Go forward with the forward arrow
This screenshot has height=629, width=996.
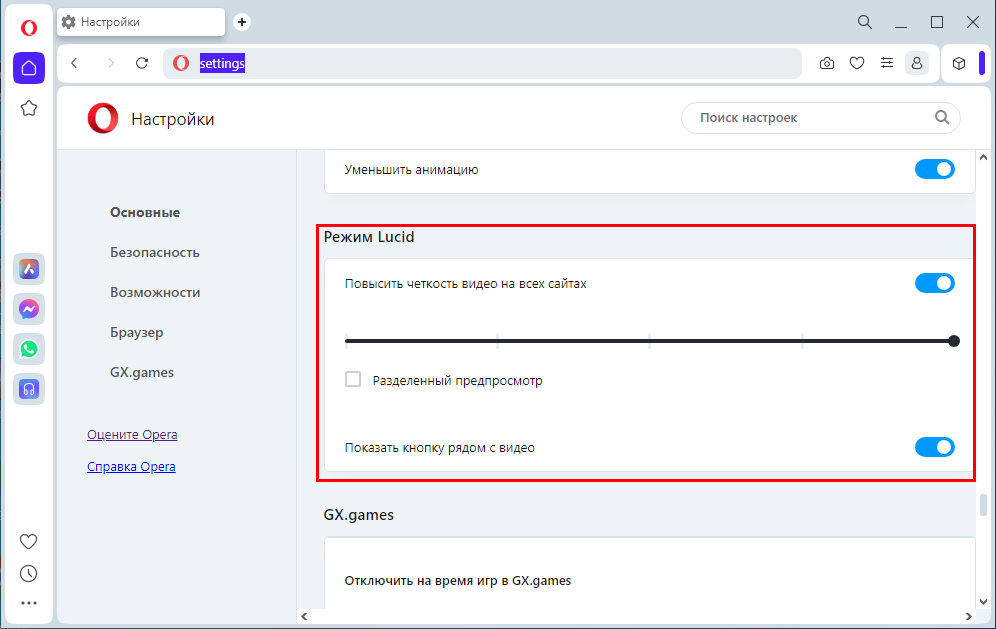(x=111, y=63)
